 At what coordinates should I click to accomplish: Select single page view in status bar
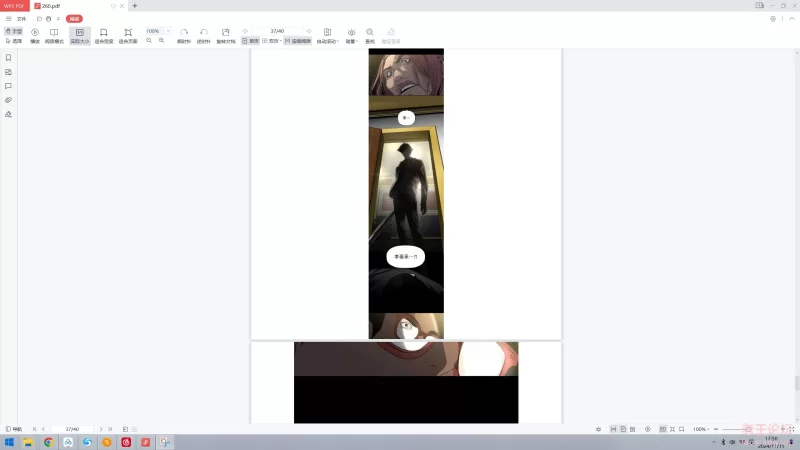pyautogui.click(x=623, y=429)
